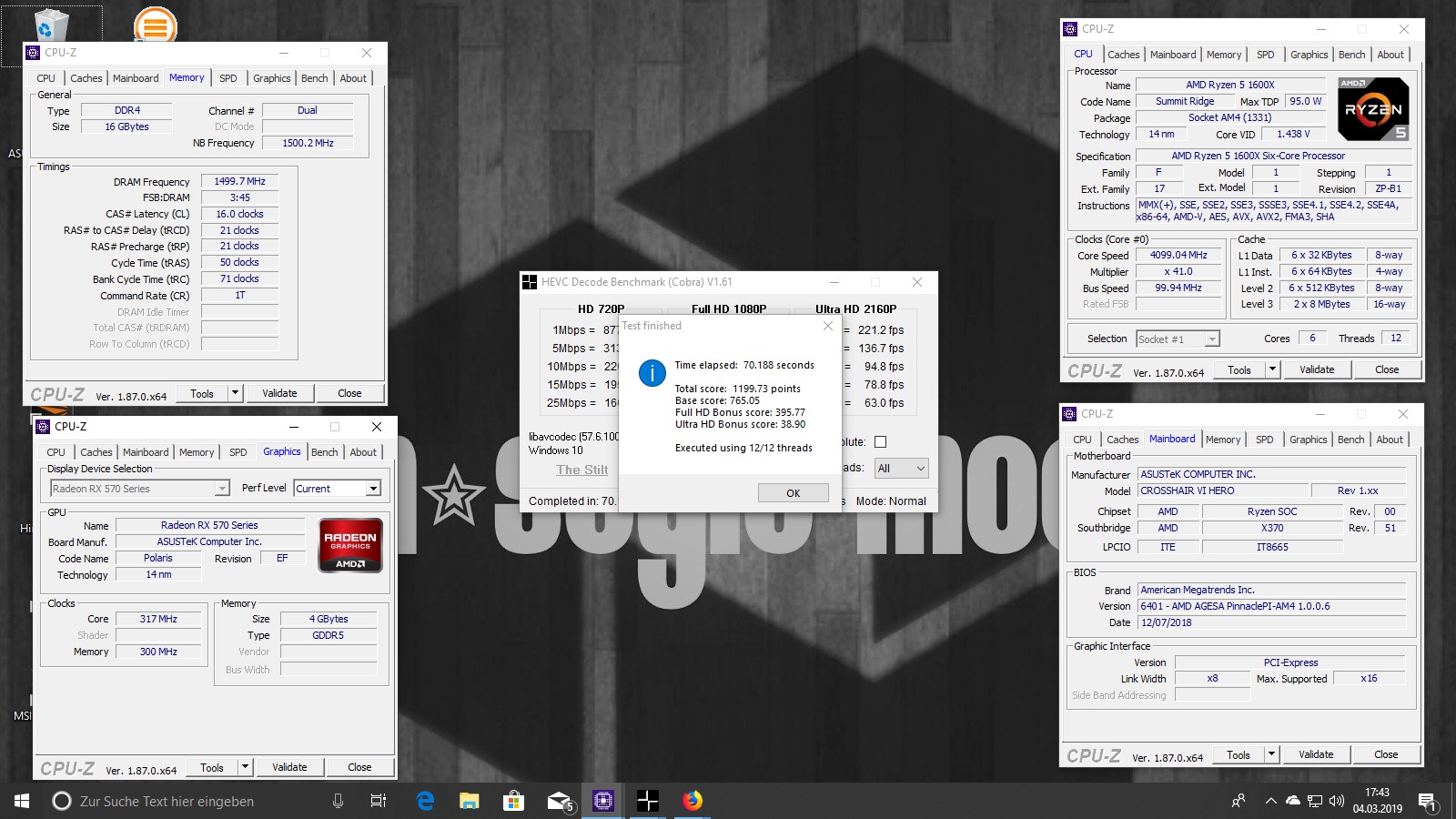Viewport: 1456px width, 819px height.
Task: Click Close button in Graphics CPU-Z window
Action: click(359, 767)
